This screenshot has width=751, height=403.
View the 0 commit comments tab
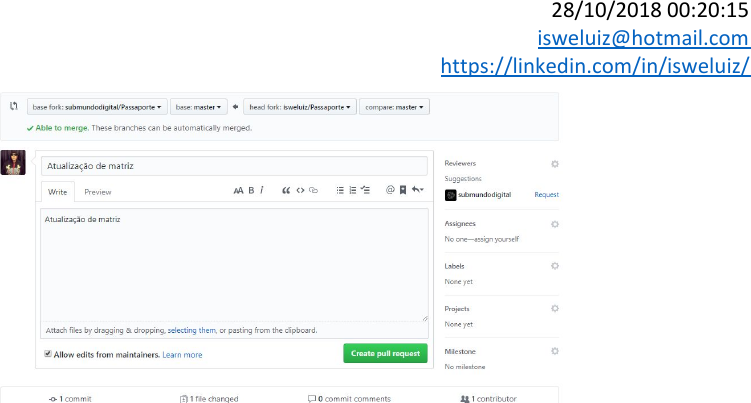tap(350, 399)
